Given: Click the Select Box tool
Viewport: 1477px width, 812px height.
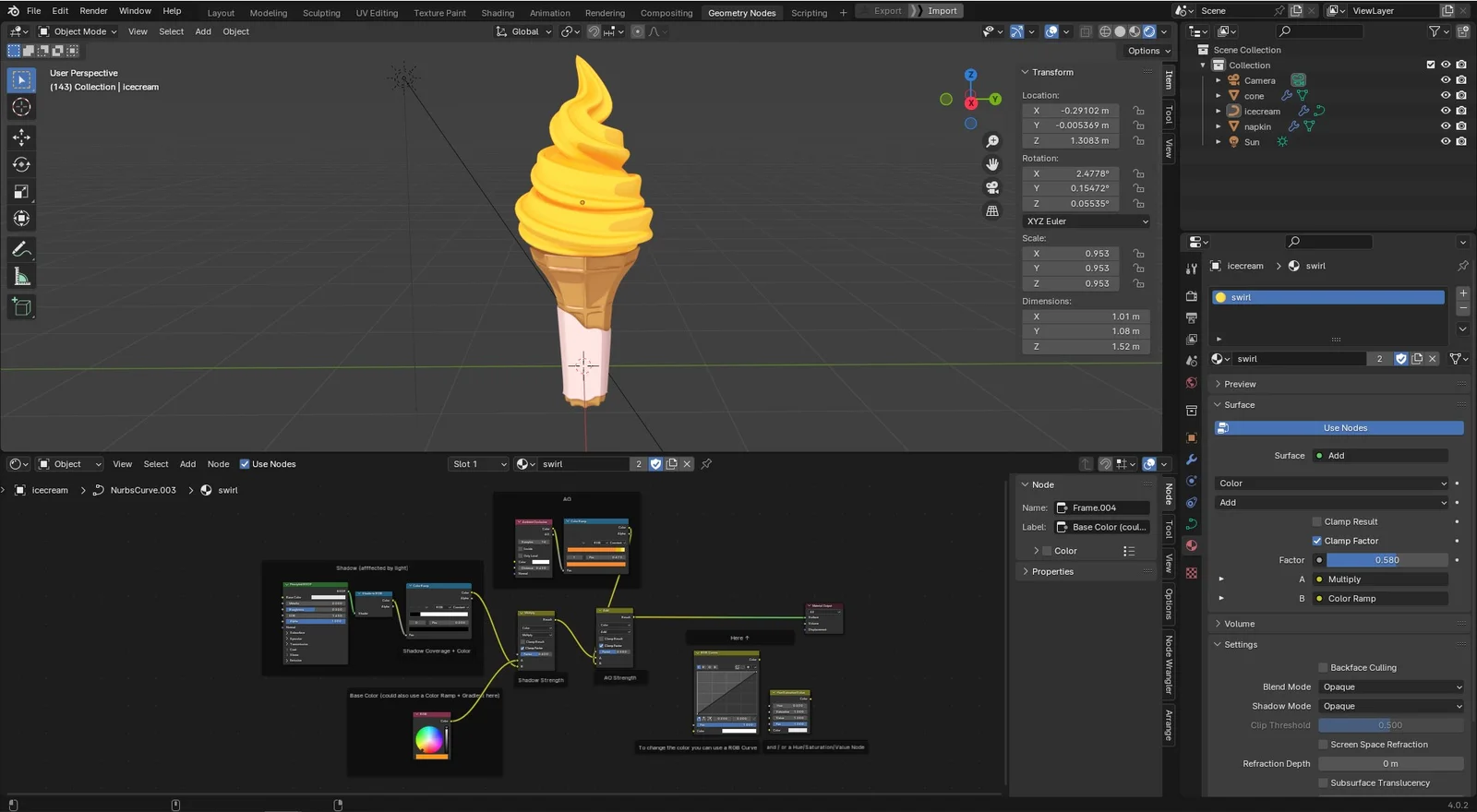Looking at the screenshot, I should coord(21,80).
